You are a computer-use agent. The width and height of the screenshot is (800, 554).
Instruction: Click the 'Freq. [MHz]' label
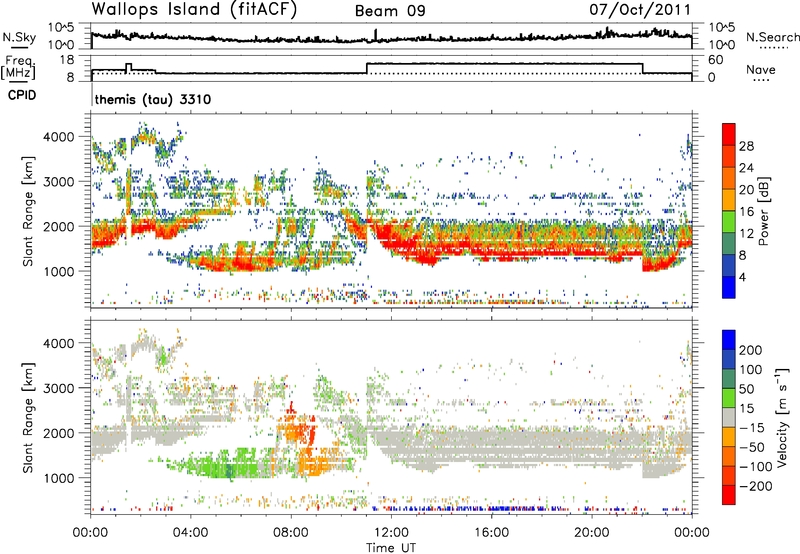pos(18,68)
